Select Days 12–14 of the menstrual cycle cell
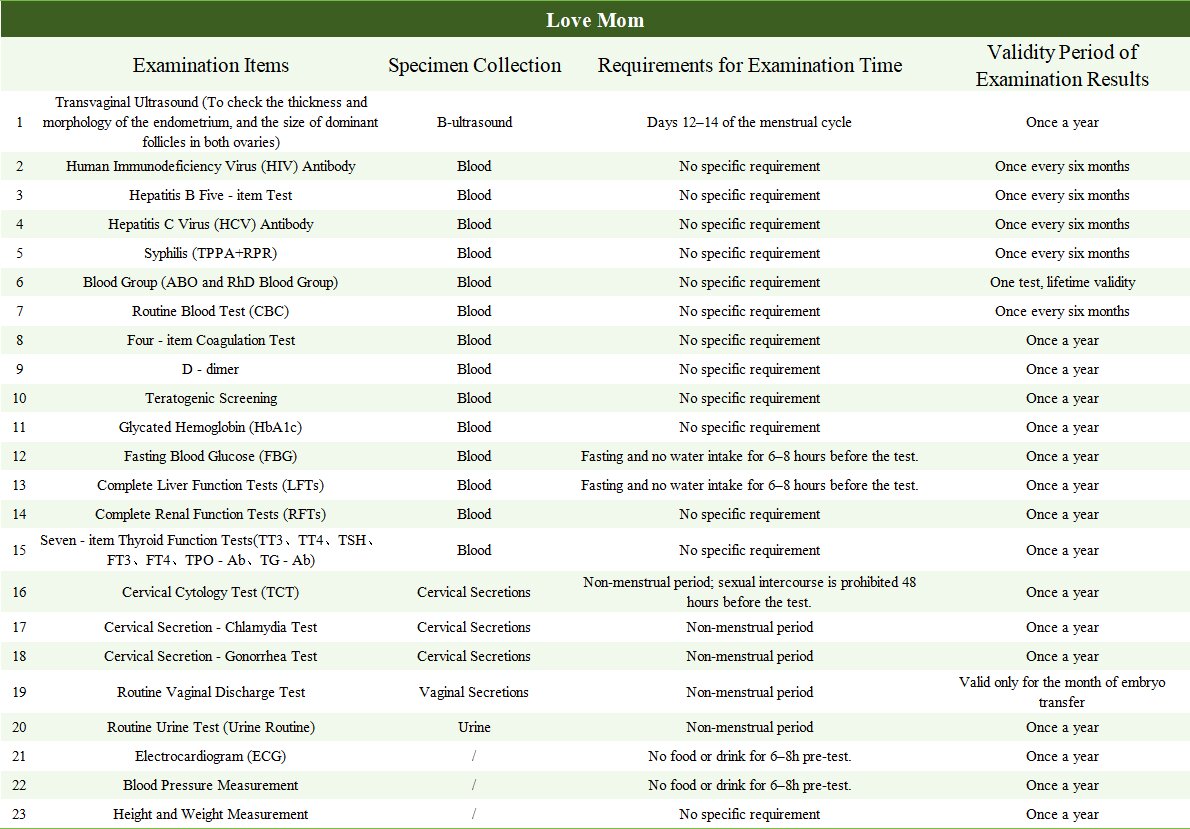 (749, 122)
